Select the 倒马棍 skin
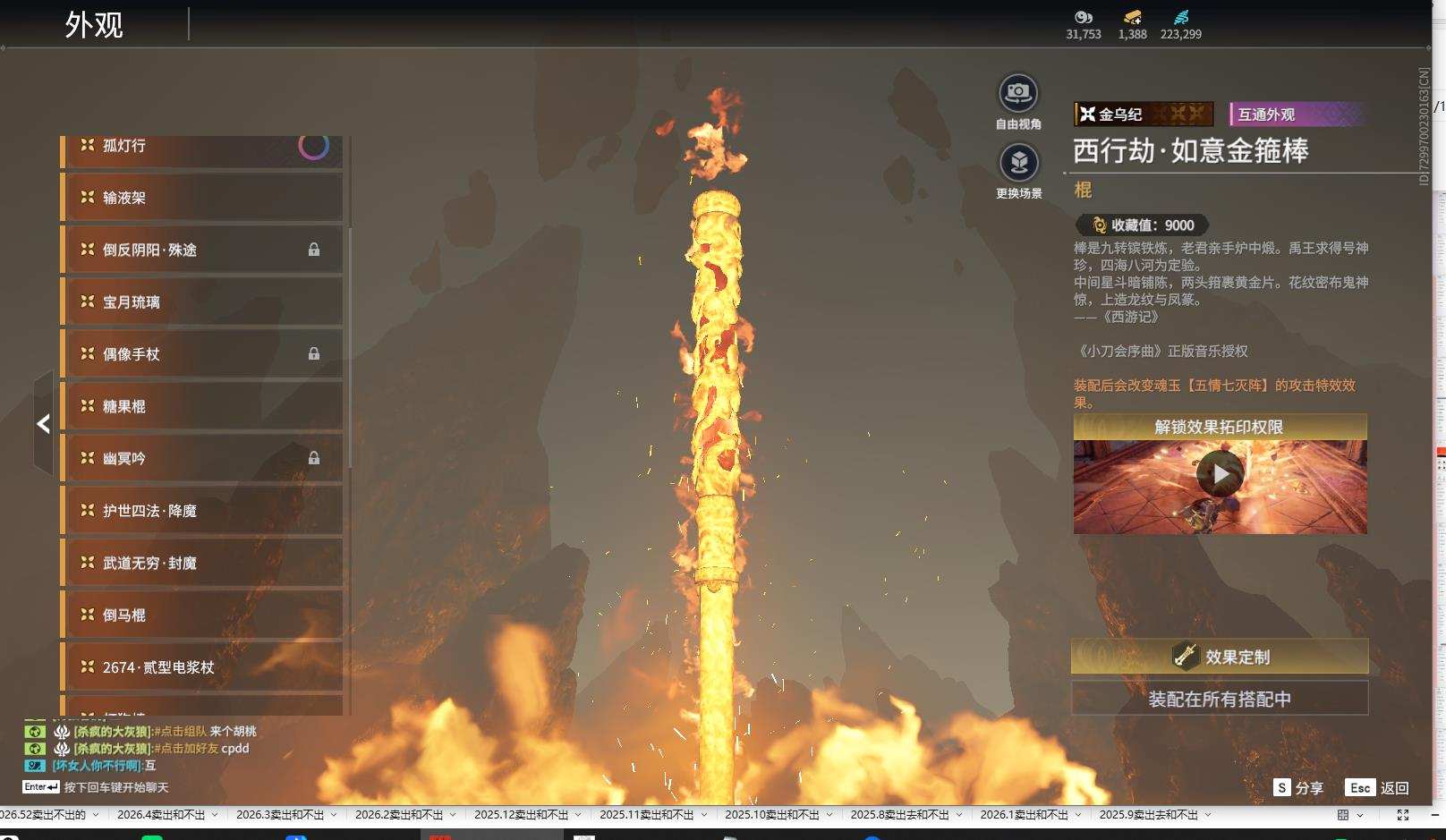 pyautogui.click(x=202, y=615)
